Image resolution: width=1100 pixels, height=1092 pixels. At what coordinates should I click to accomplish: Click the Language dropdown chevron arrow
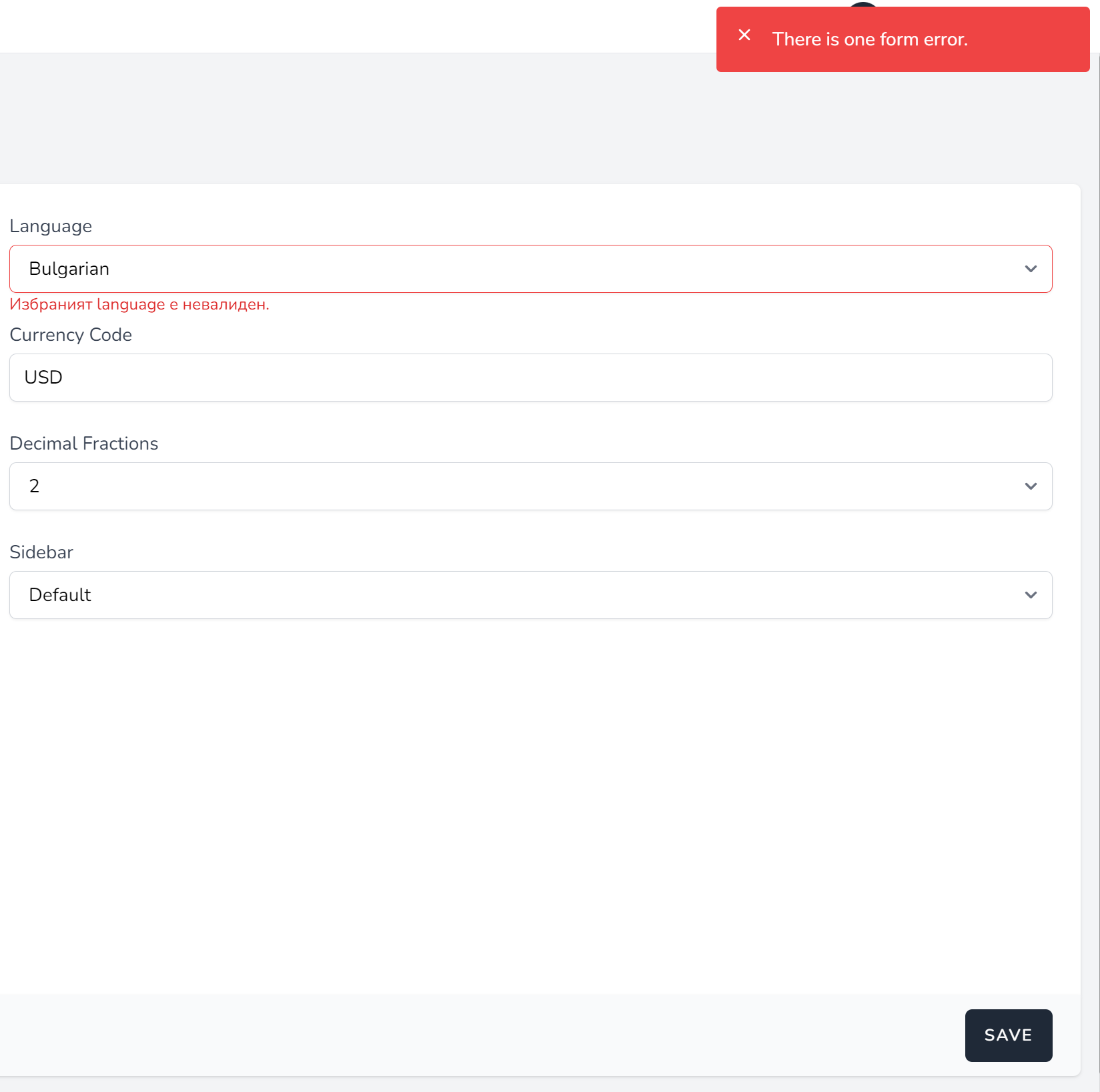pyautogui.click(x=1031, y=269)
